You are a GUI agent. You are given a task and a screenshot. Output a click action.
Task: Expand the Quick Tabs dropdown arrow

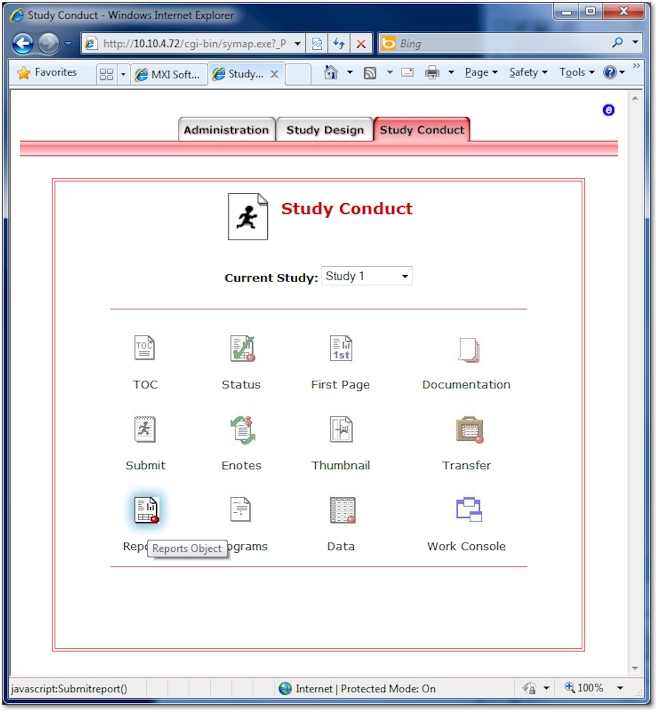coord(123,74)
